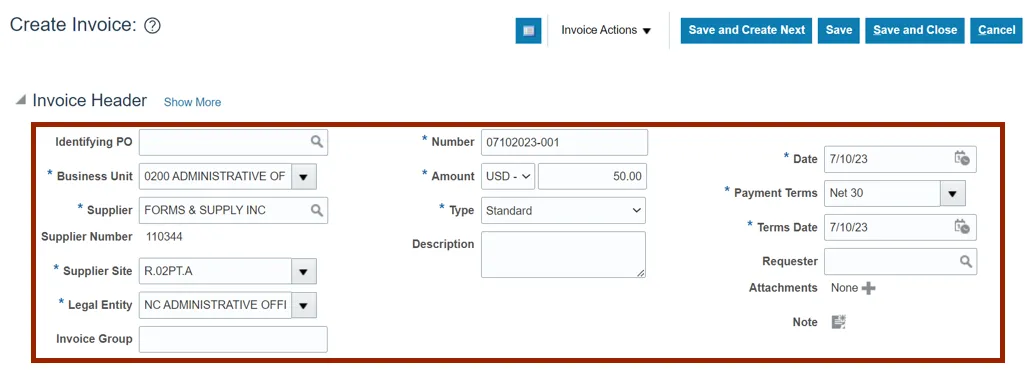Focus the Description text area
1029x381 pixels.
pyautogui.click(x=563, y=254)
